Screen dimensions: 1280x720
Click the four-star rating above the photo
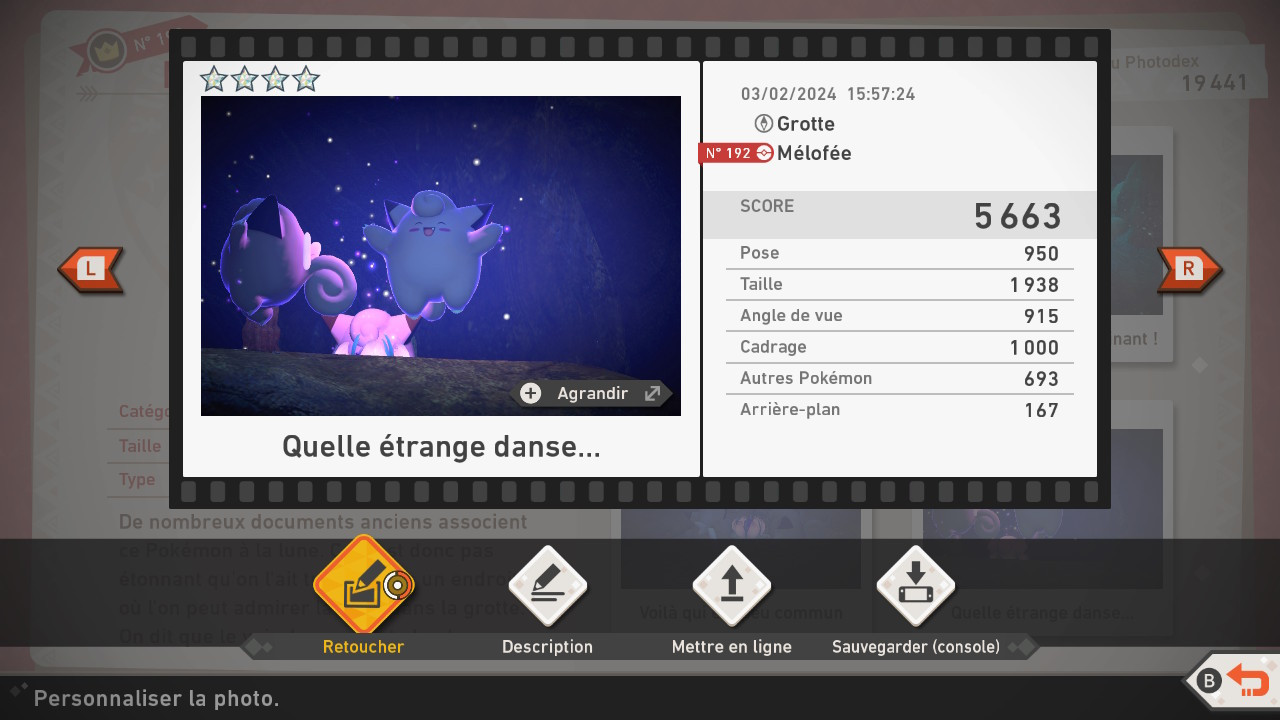pyautogui.click(x=259, y=79)
